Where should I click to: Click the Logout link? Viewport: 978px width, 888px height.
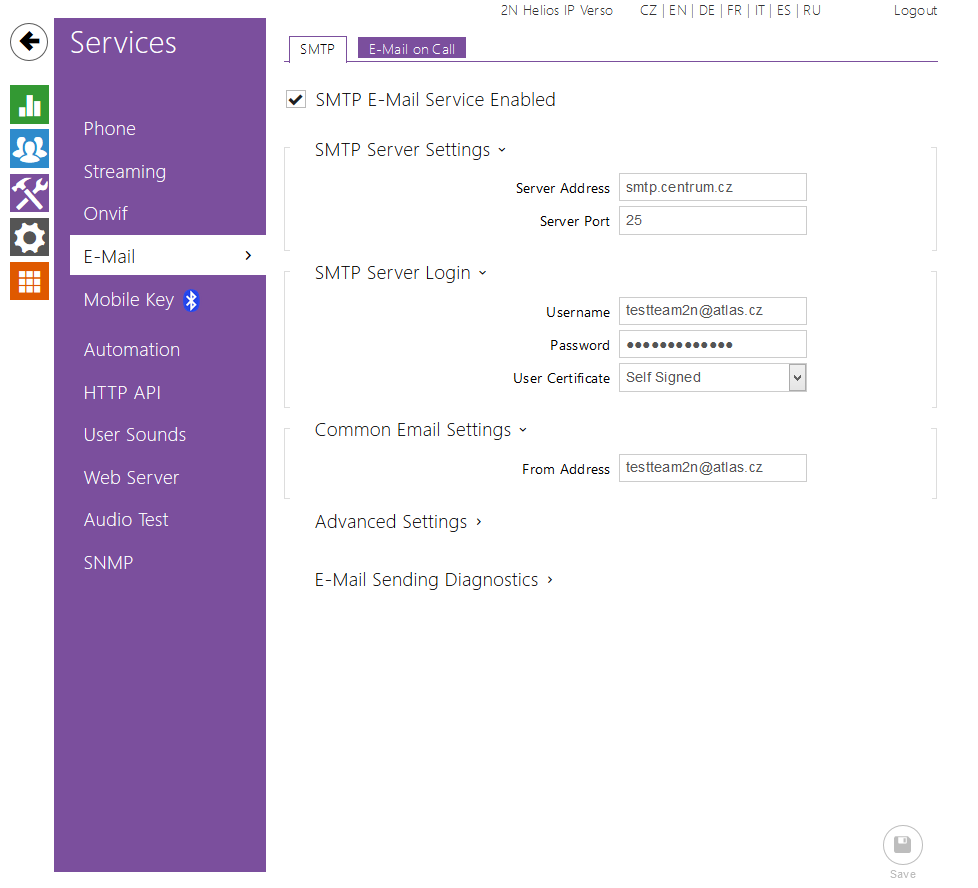(915, 11)
